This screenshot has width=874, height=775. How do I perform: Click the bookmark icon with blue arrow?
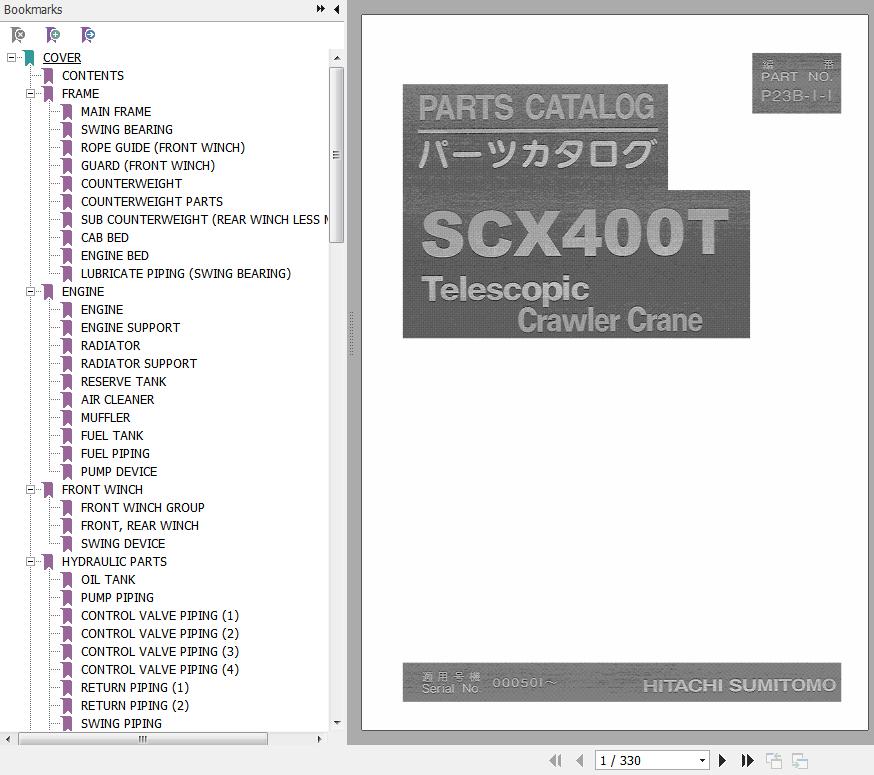click(88, 35)
